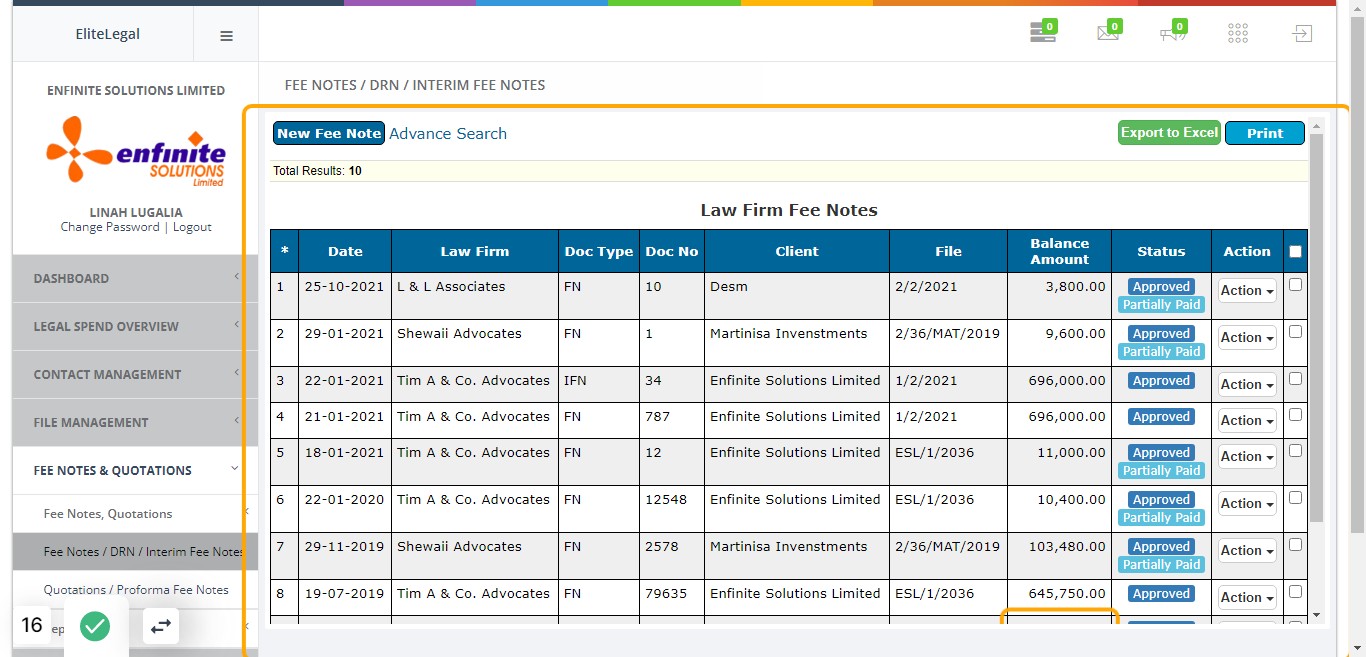
Task: Click the Change Password link
Action: [x=110, y=227]
